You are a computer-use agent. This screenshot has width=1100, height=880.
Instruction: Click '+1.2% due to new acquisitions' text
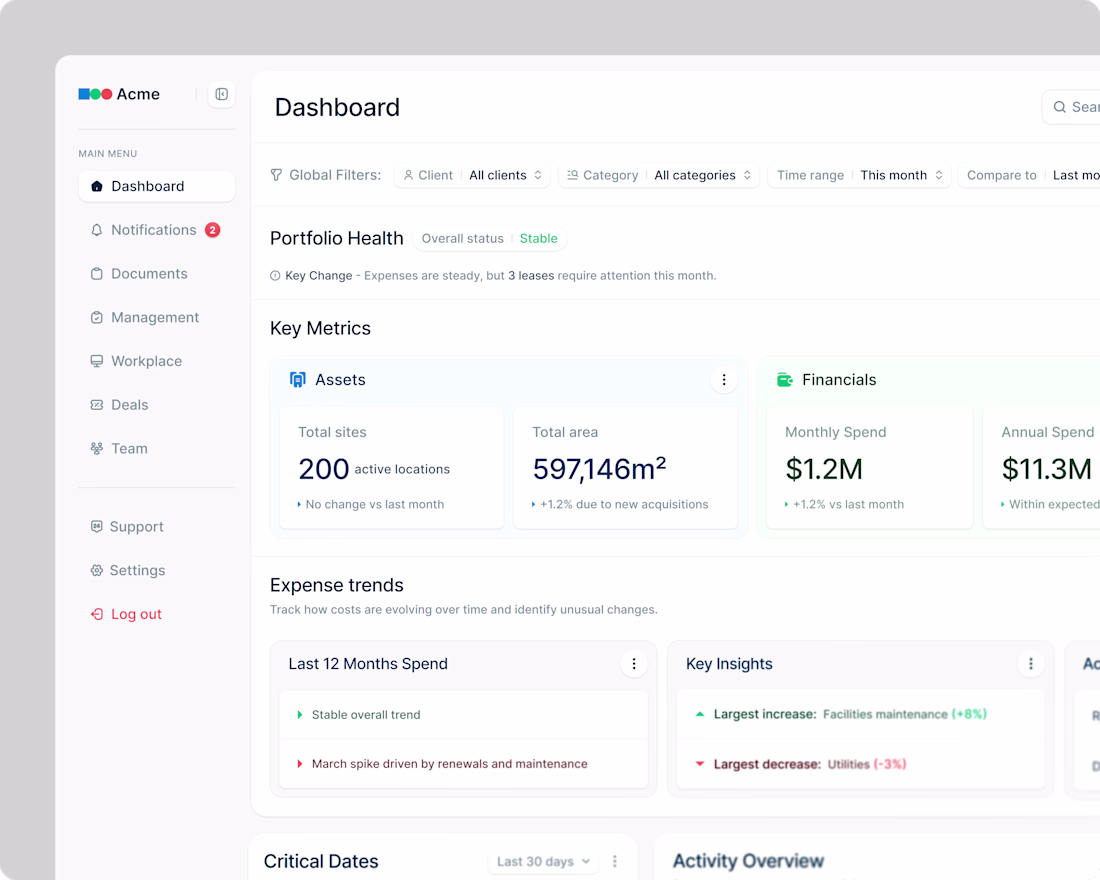[624, 505]
